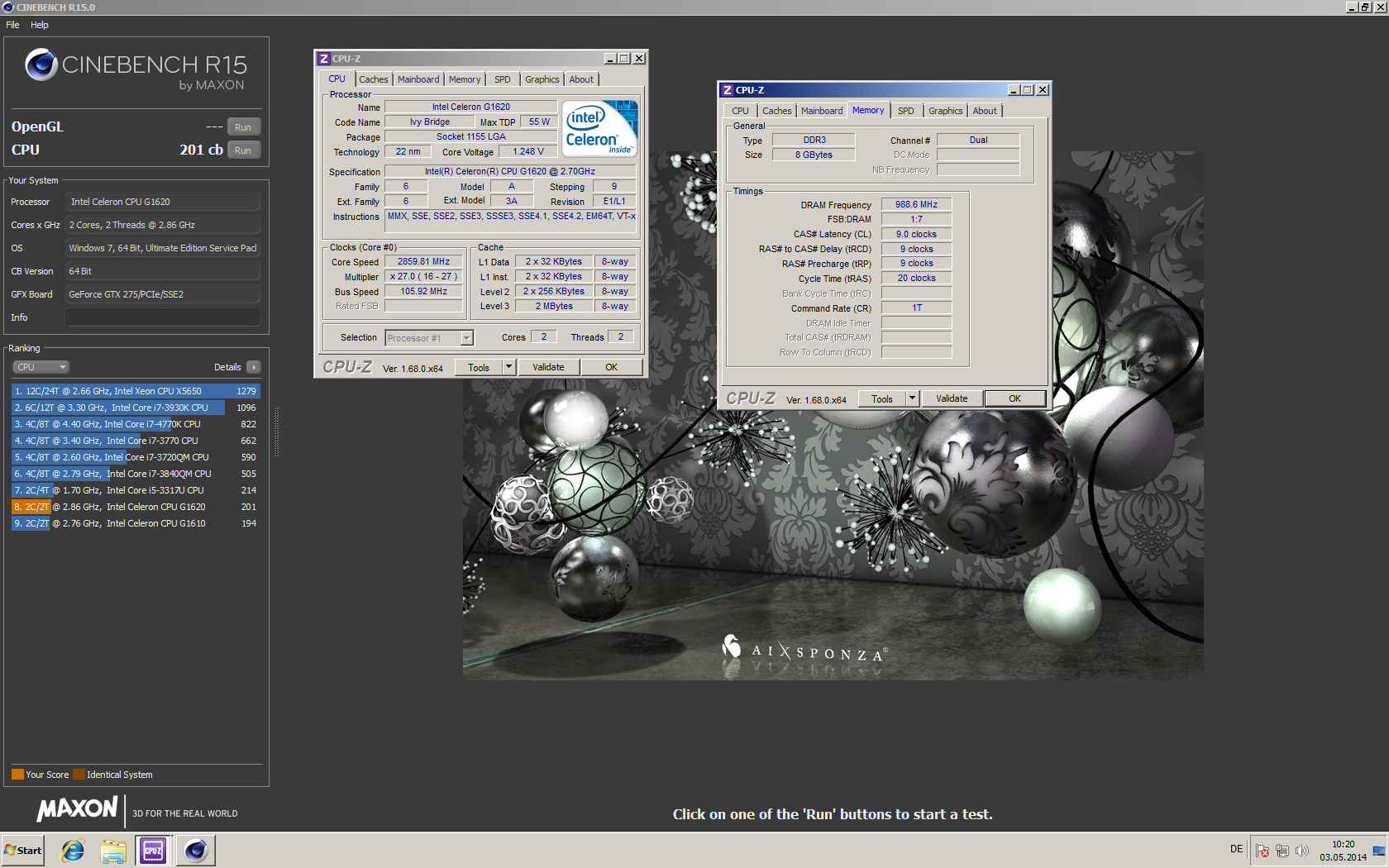This screenshot has height=868, width=1389.
Task: Click Tools button in right CPU-Z window
Action: [882, 398]
